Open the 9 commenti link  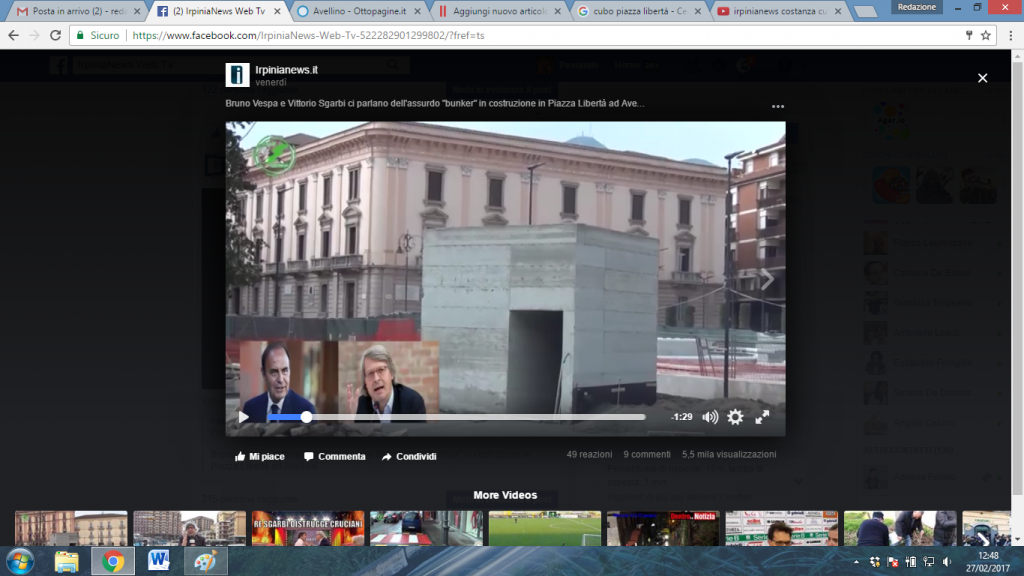(x=647, y=455)
